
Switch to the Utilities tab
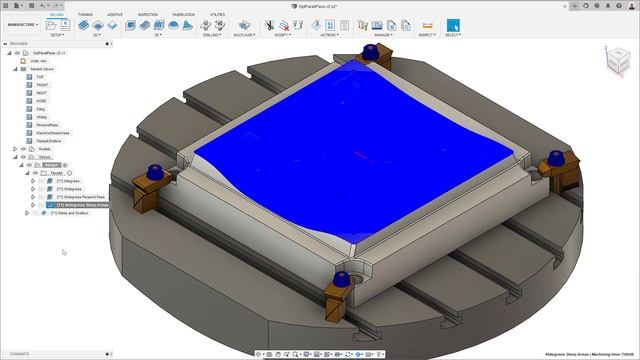click(x=218, y=15)
